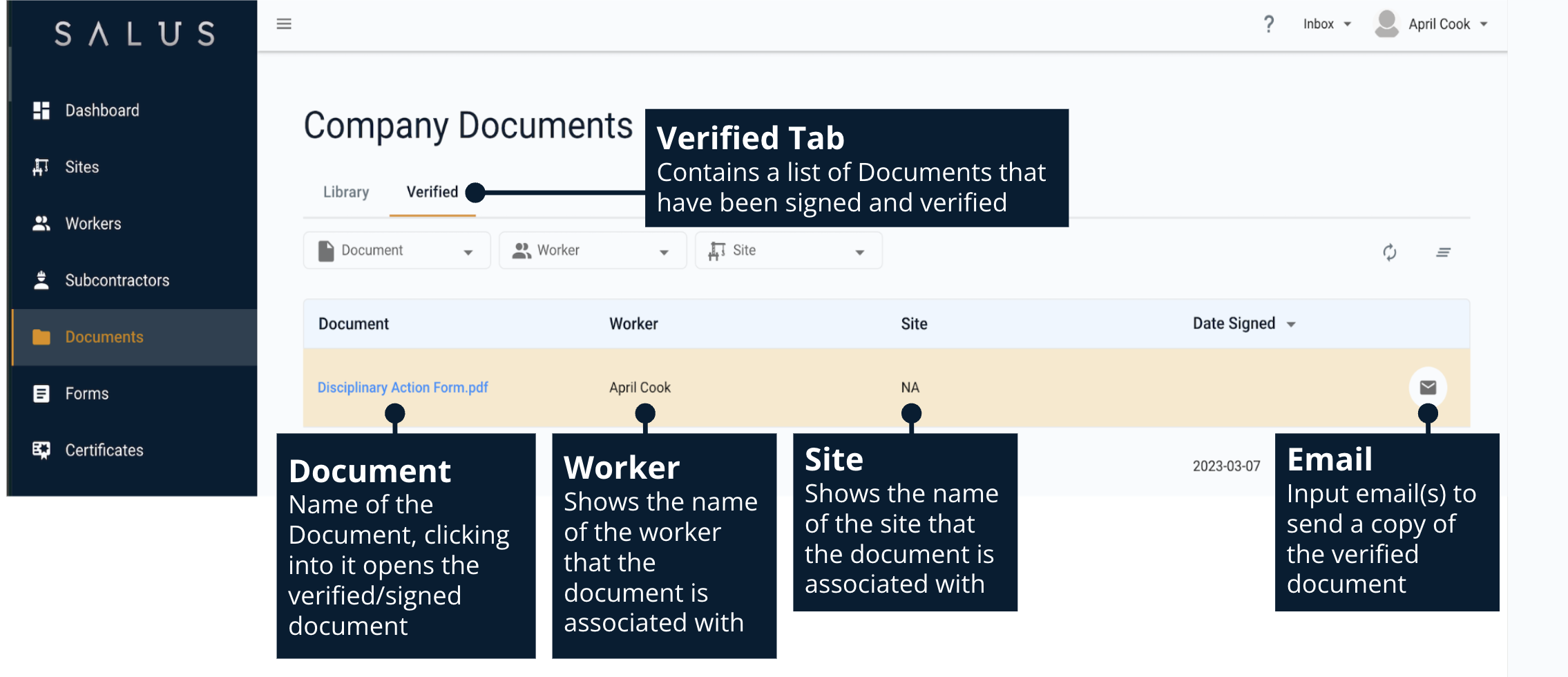Switch to the Library tab
This screenshot has width=1568, height=677.
(x=345, y=192)
